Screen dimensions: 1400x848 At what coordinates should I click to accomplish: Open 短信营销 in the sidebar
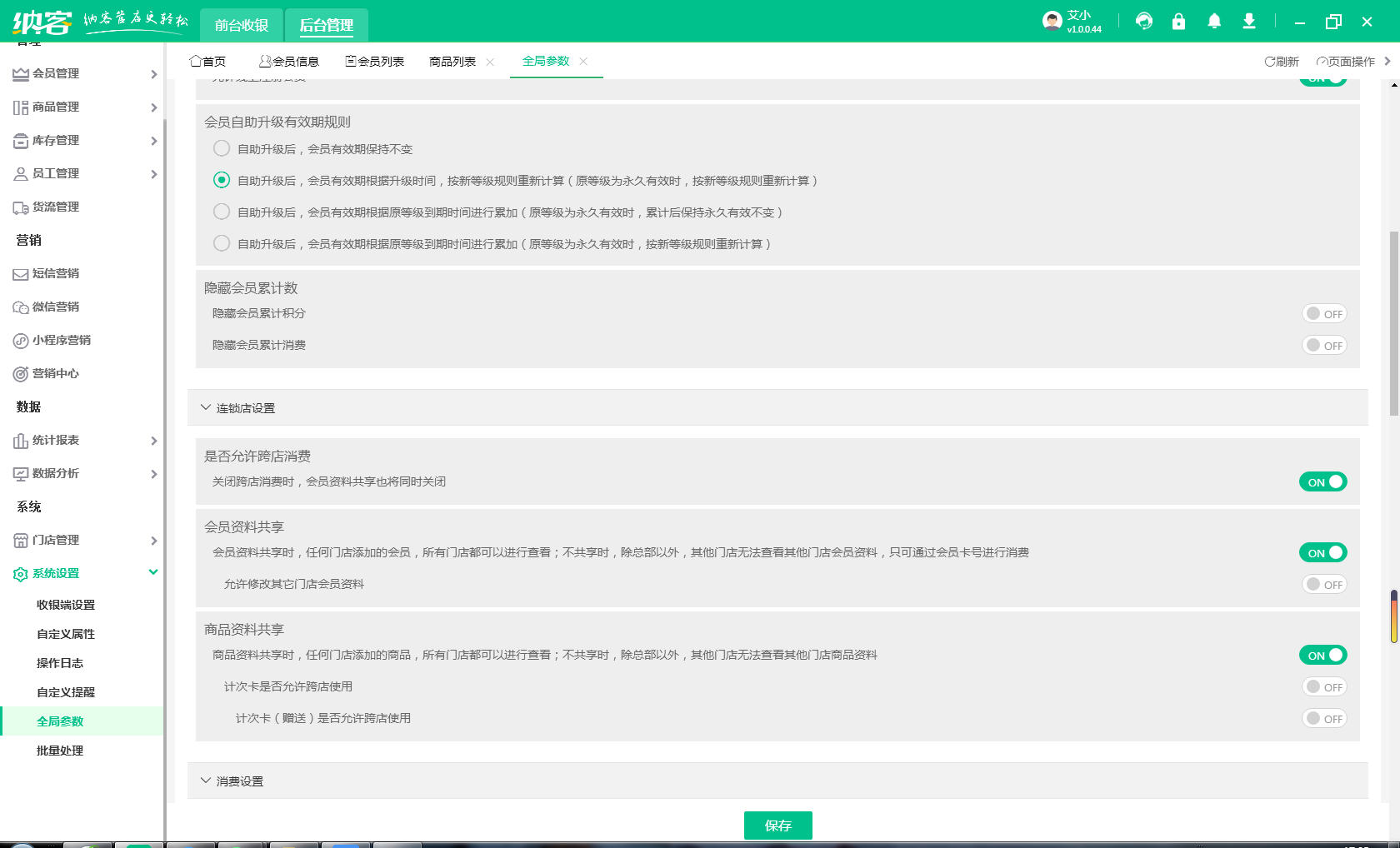tap(56, 273)
